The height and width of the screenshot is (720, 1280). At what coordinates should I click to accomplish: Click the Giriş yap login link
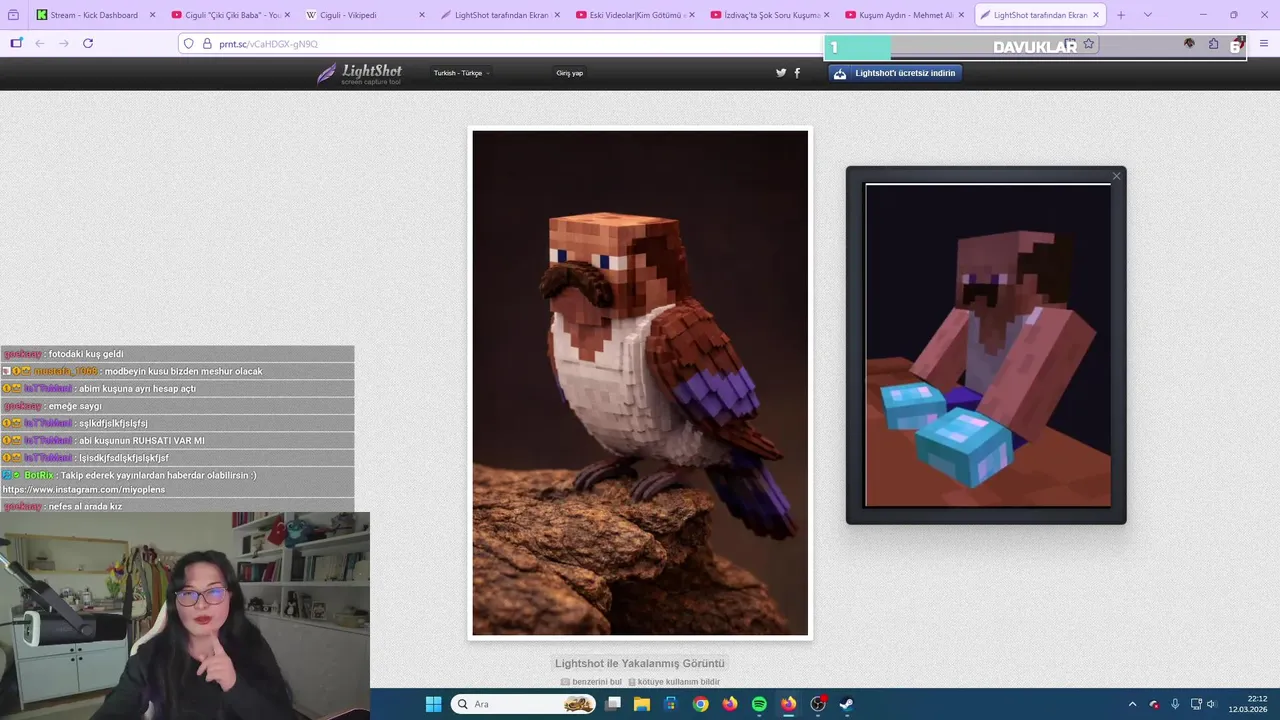(570, 73)
